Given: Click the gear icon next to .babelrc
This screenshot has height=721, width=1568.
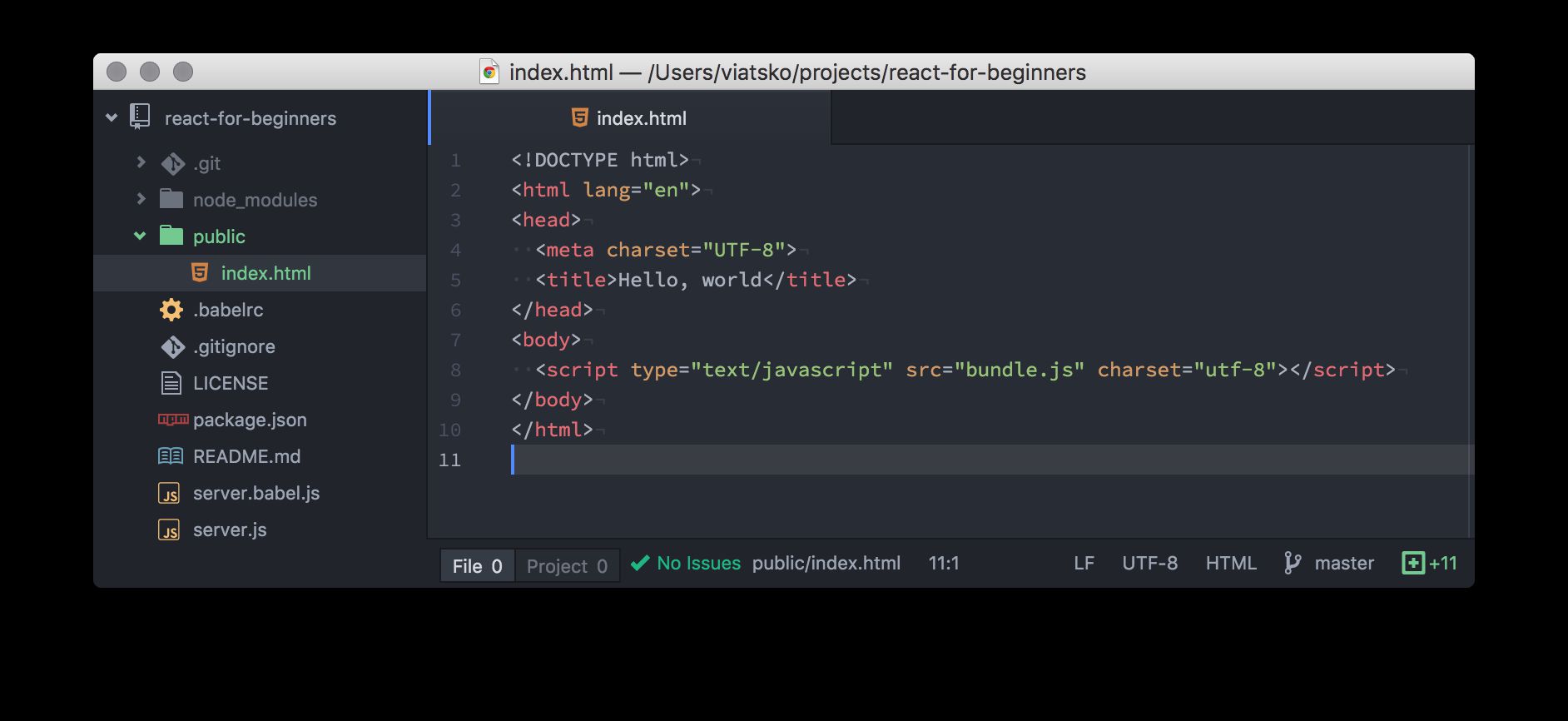Looking at the screenshot, I should click(171, 310).
